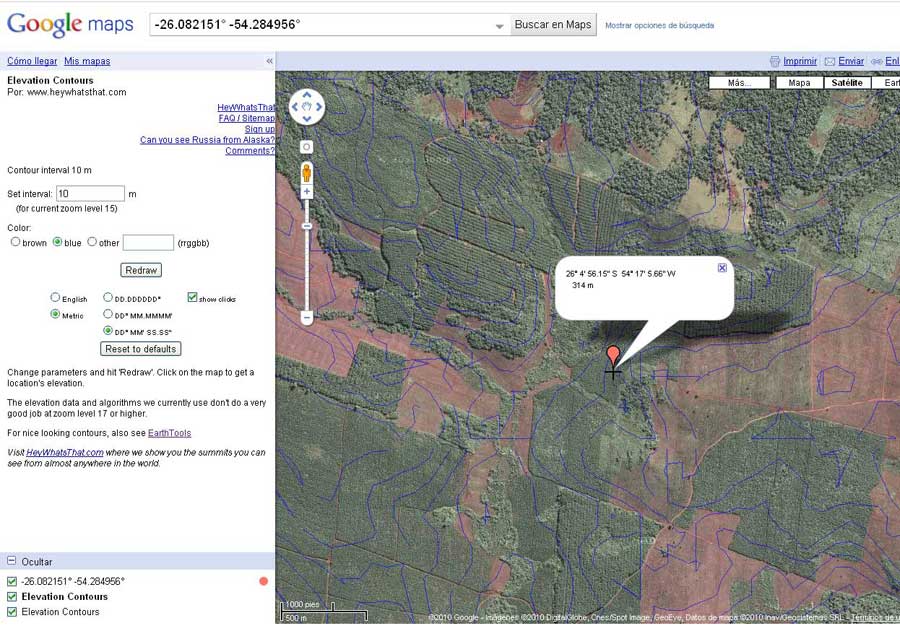Viewport: 900px width, 631px height.
Task: Select the English units radio button
Action: (x=55, y=298)
